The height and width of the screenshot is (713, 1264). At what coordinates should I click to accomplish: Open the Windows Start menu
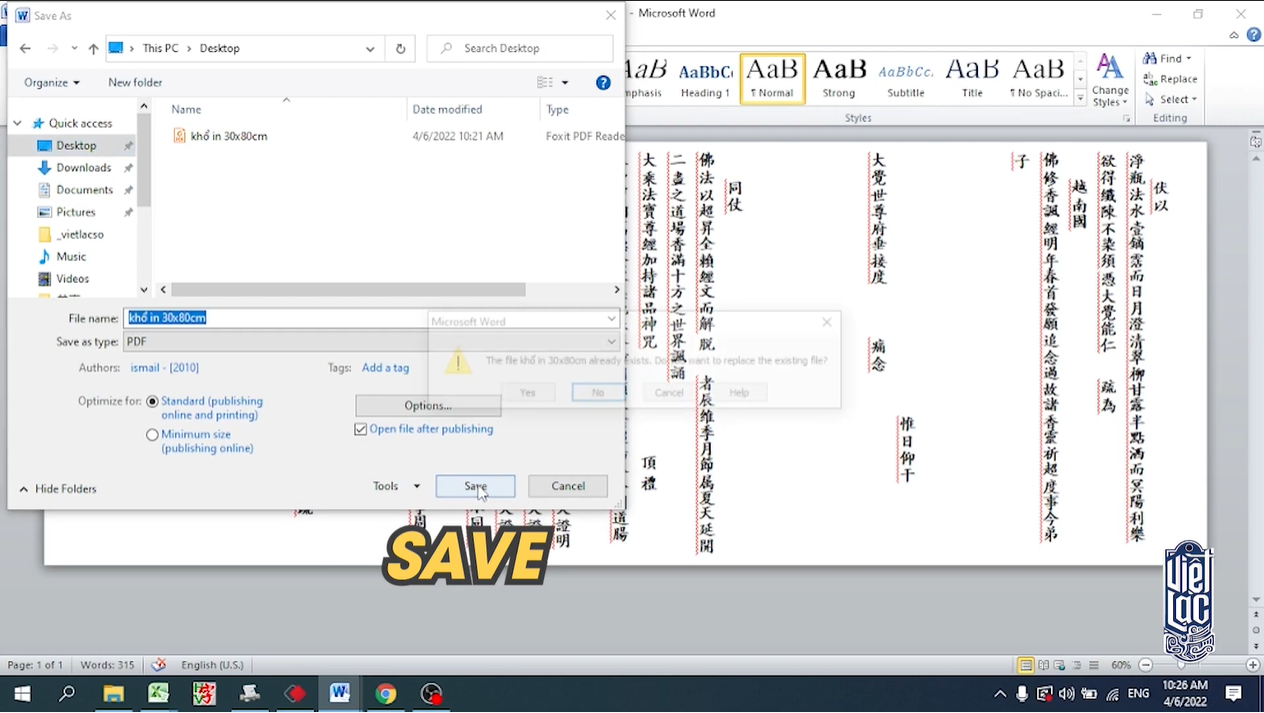(22, 693)
